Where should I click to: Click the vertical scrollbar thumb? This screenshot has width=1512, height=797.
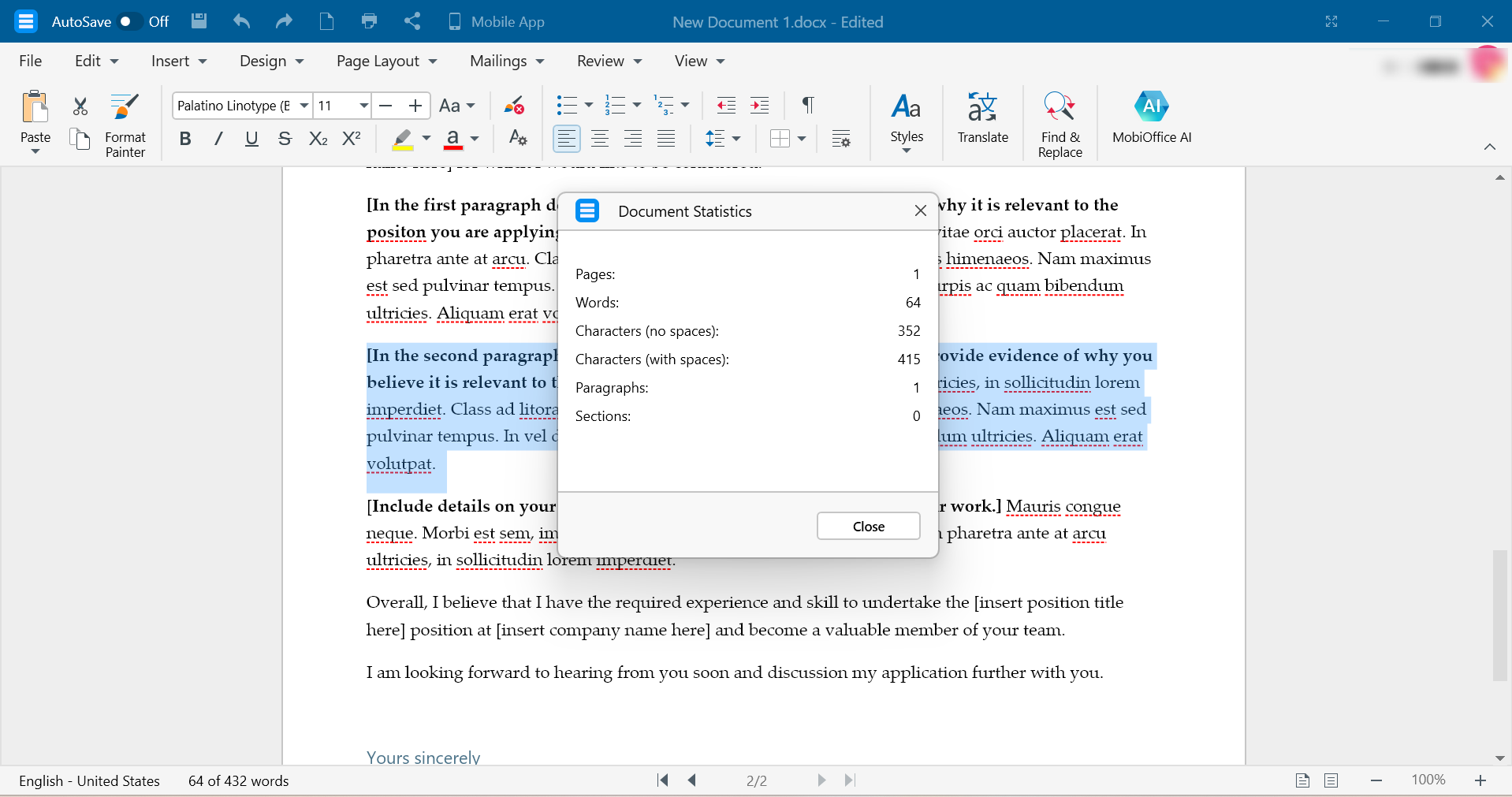point(1499,616)
